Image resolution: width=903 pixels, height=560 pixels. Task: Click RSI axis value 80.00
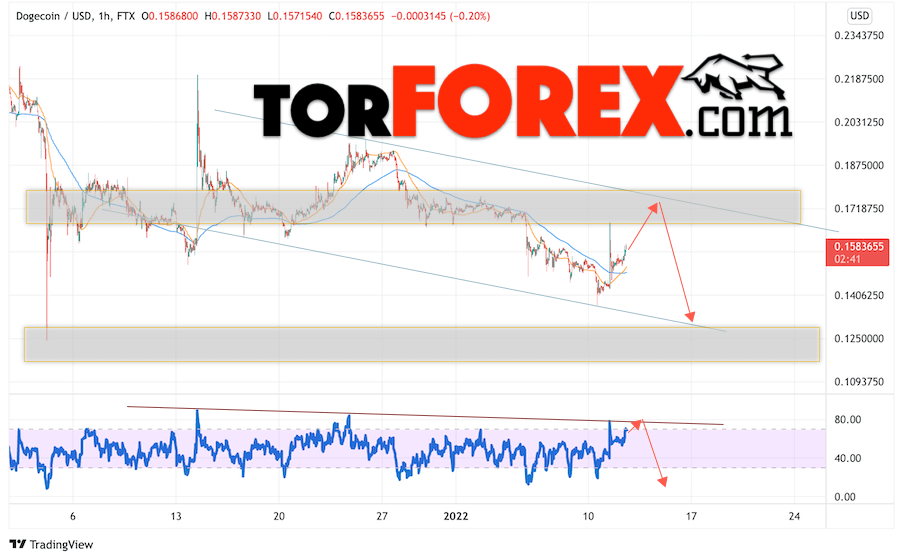coord(848,419)
